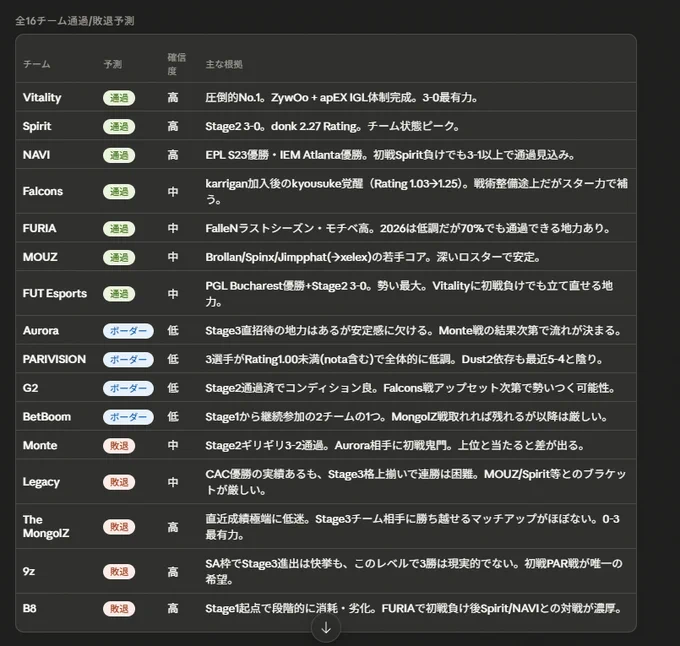Screen dimensions: 680x646
Task: Select the Legacy team name cell
Action: [41, 482]
